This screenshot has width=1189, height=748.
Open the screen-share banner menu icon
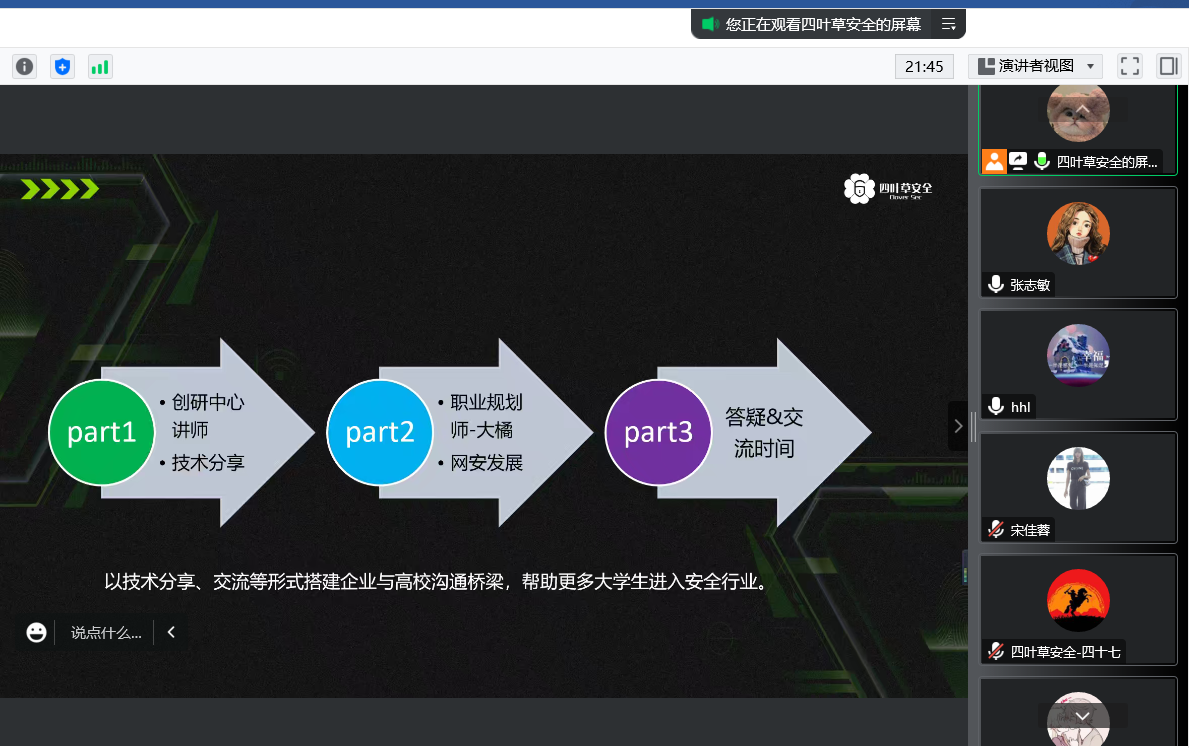coord(948,24)
